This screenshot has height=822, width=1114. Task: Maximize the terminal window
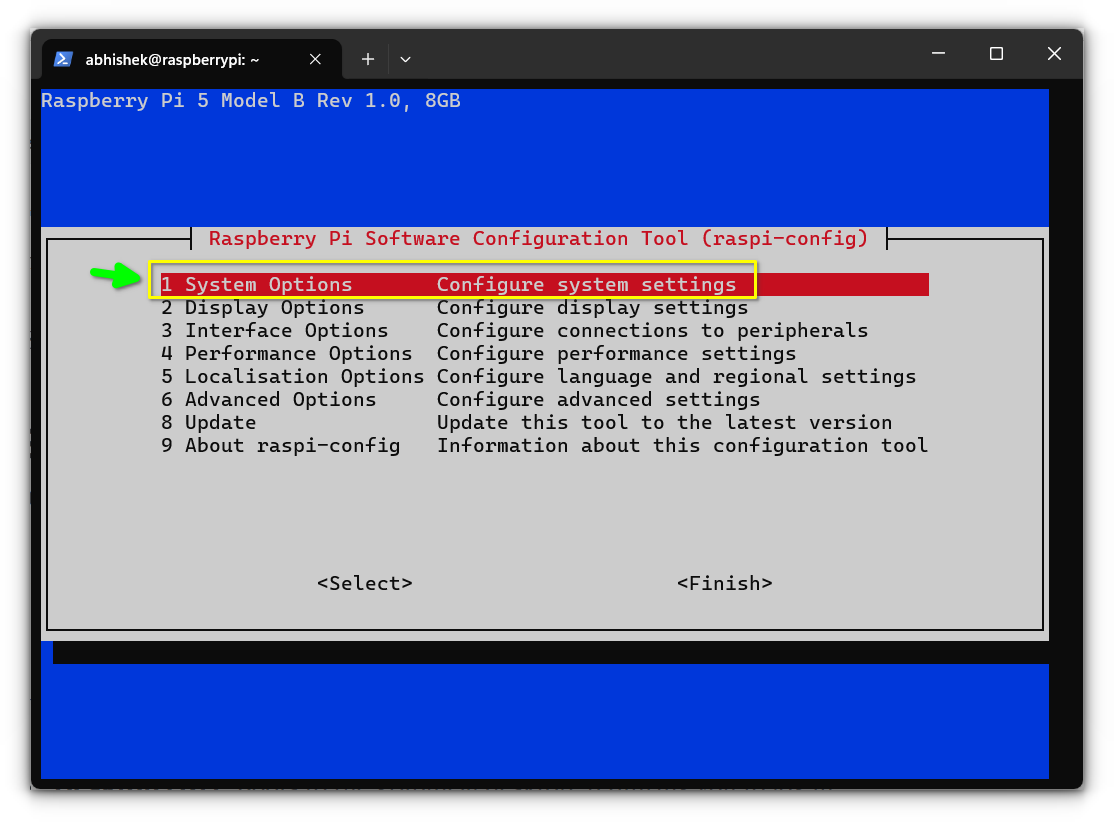point(996,54)
